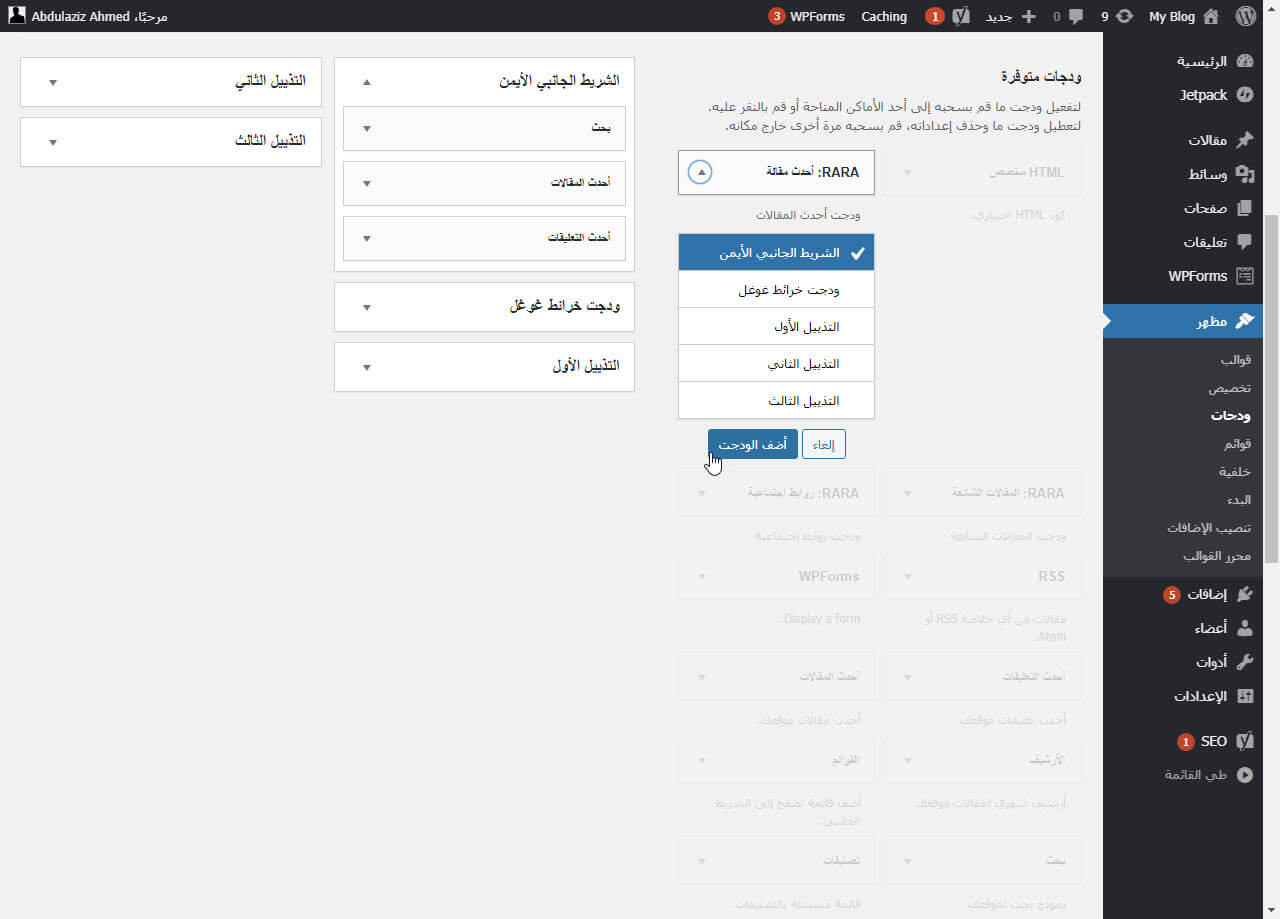Choose التذييل الأول in chooser list
The width and height of the screenshot is (1280, 919).
[776, 326]
